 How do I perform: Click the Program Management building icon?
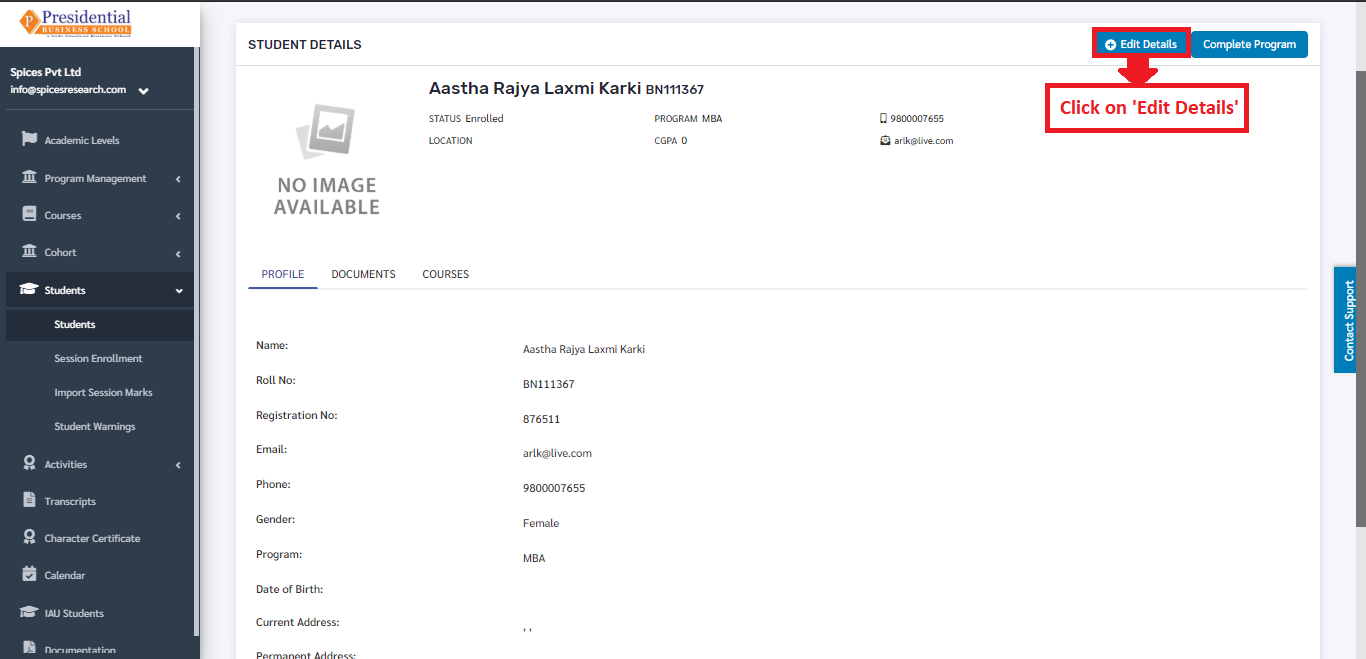coord(29,177)
